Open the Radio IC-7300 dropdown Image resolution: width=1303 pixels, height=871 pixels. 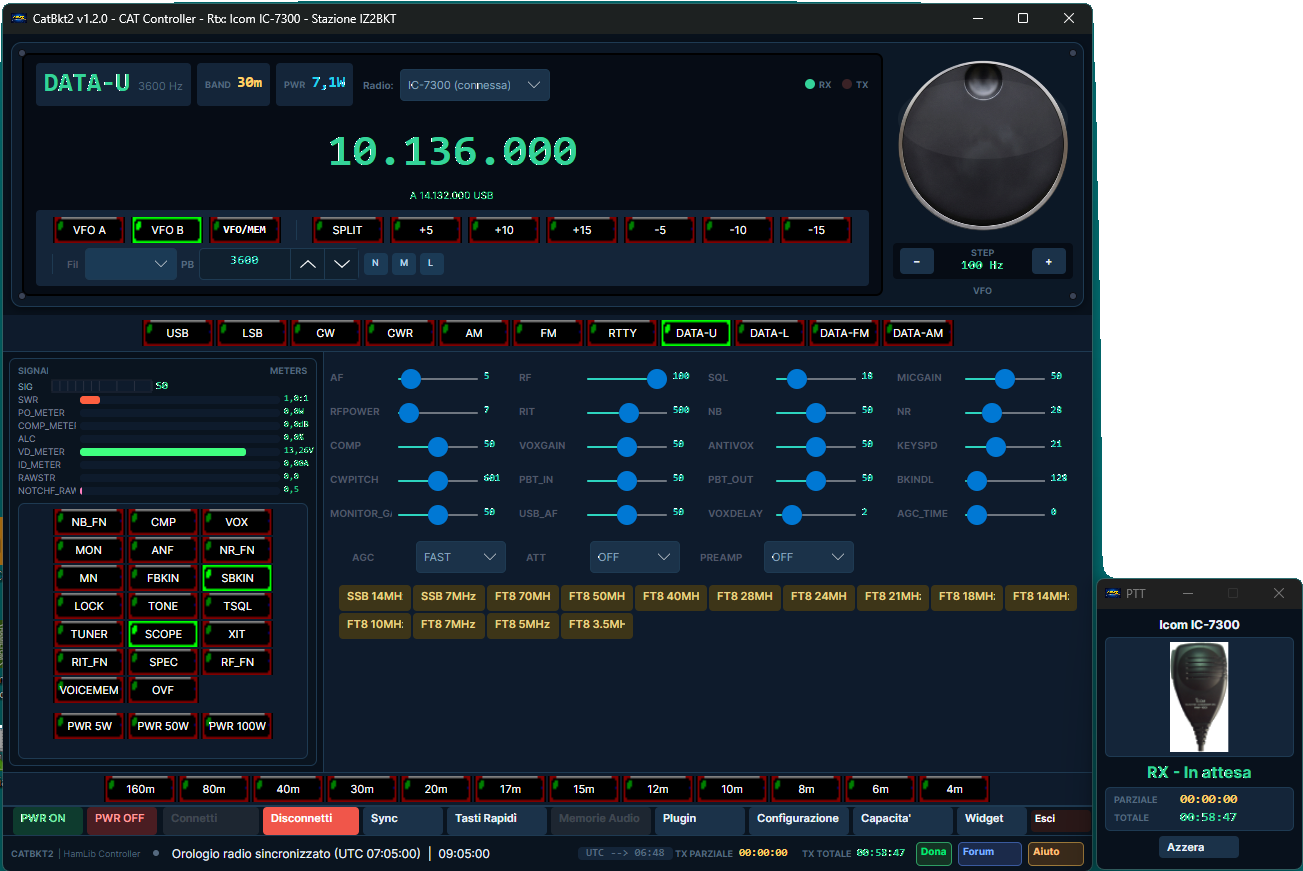click(x=475, y=85)
